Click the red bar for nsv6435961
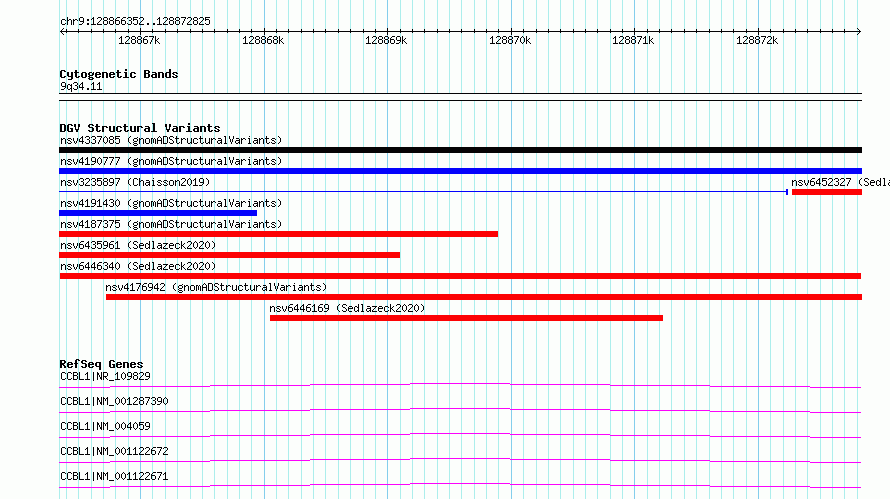Viewport: 890px width, 499px height. (229, 255)
